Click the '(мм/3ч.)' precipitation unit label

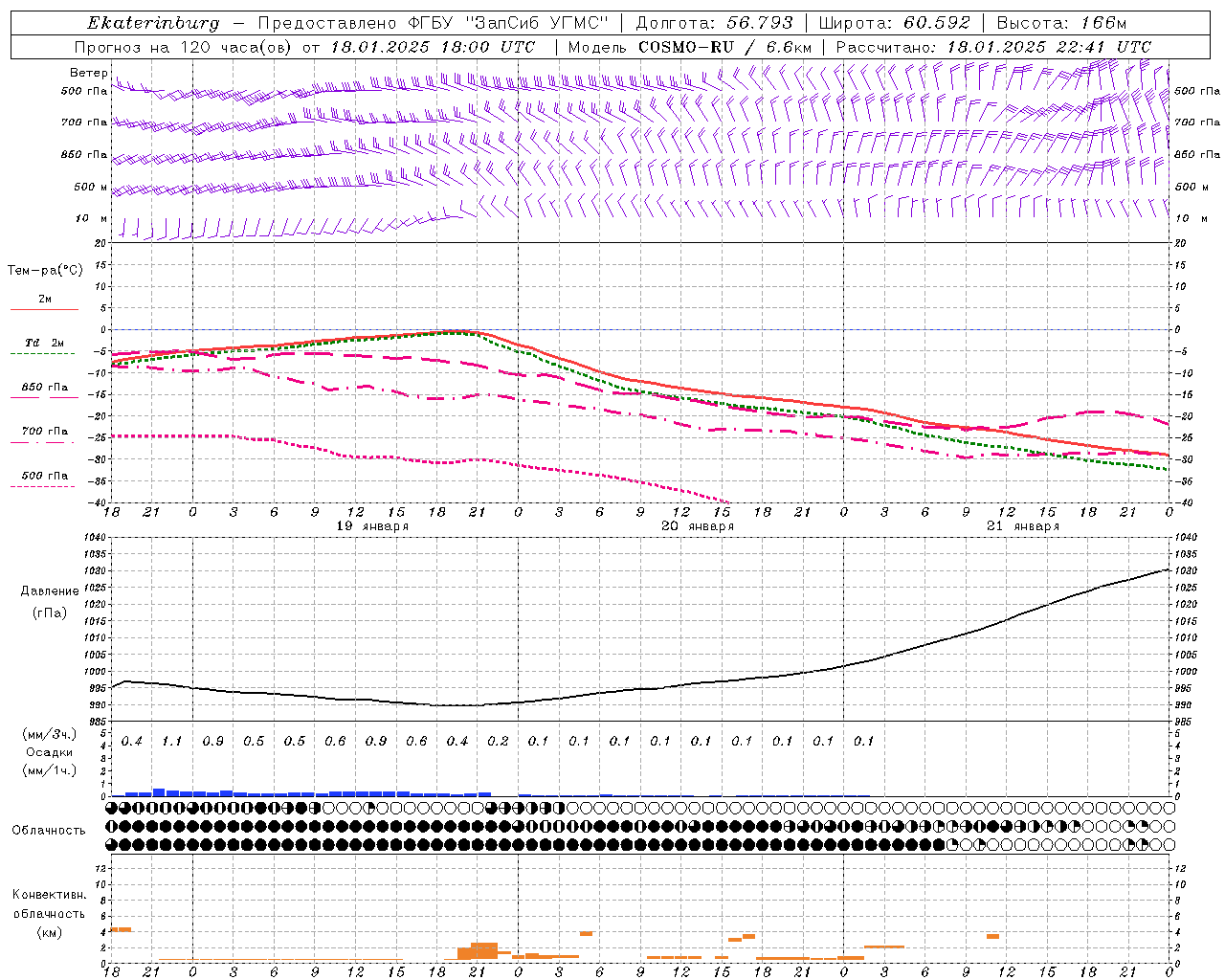[49, 735]
